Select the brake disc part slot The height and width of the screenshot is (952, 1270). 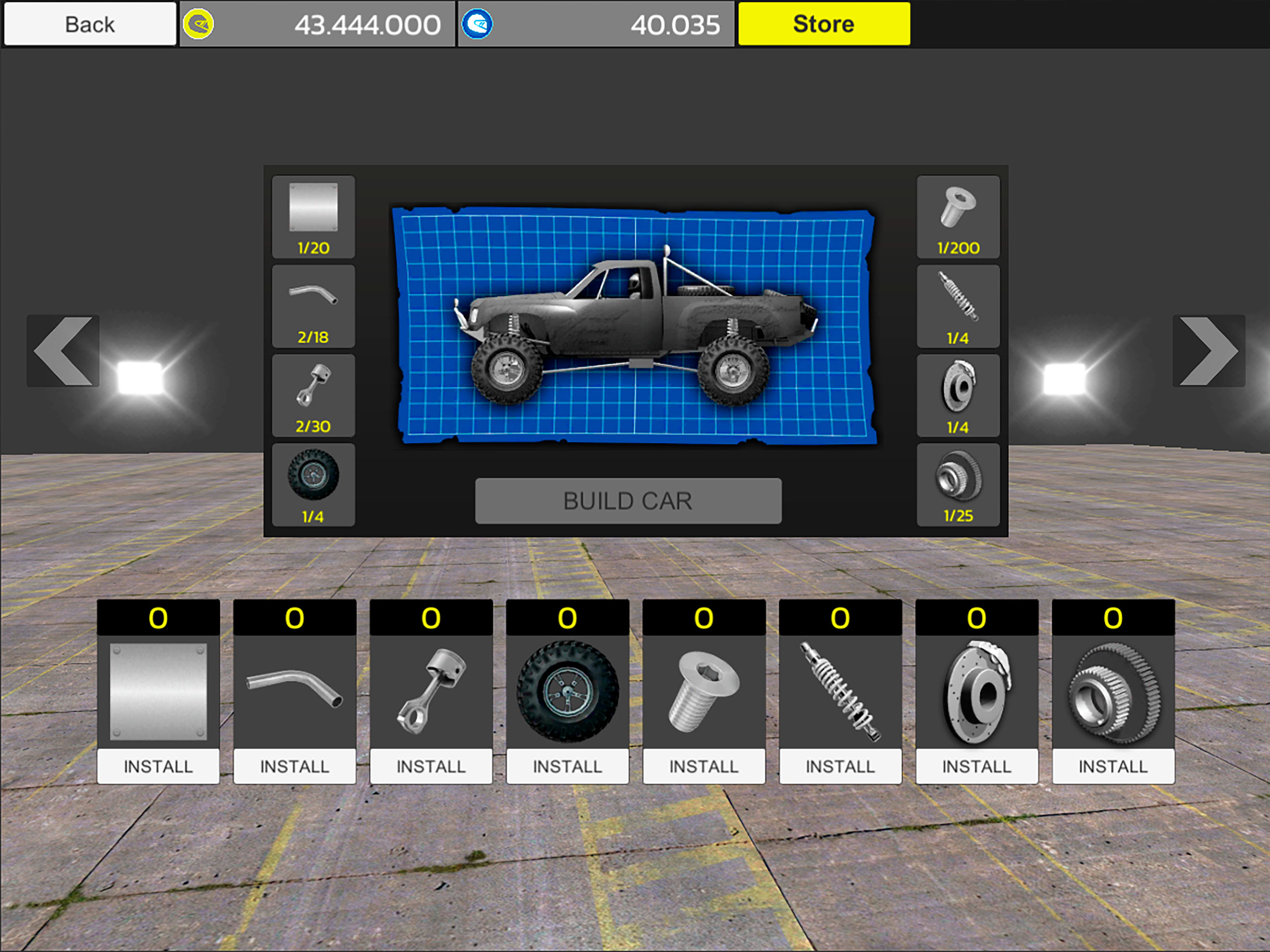click(958, 396)
